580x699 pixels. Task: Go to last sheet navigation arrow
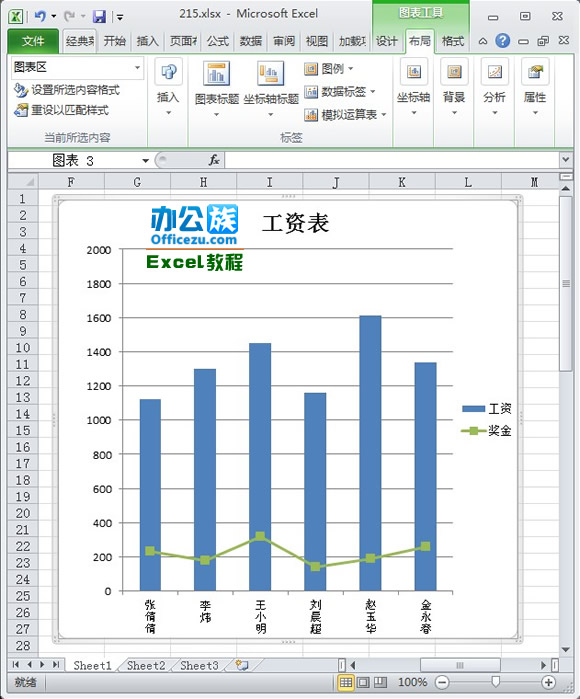(56, 665)
